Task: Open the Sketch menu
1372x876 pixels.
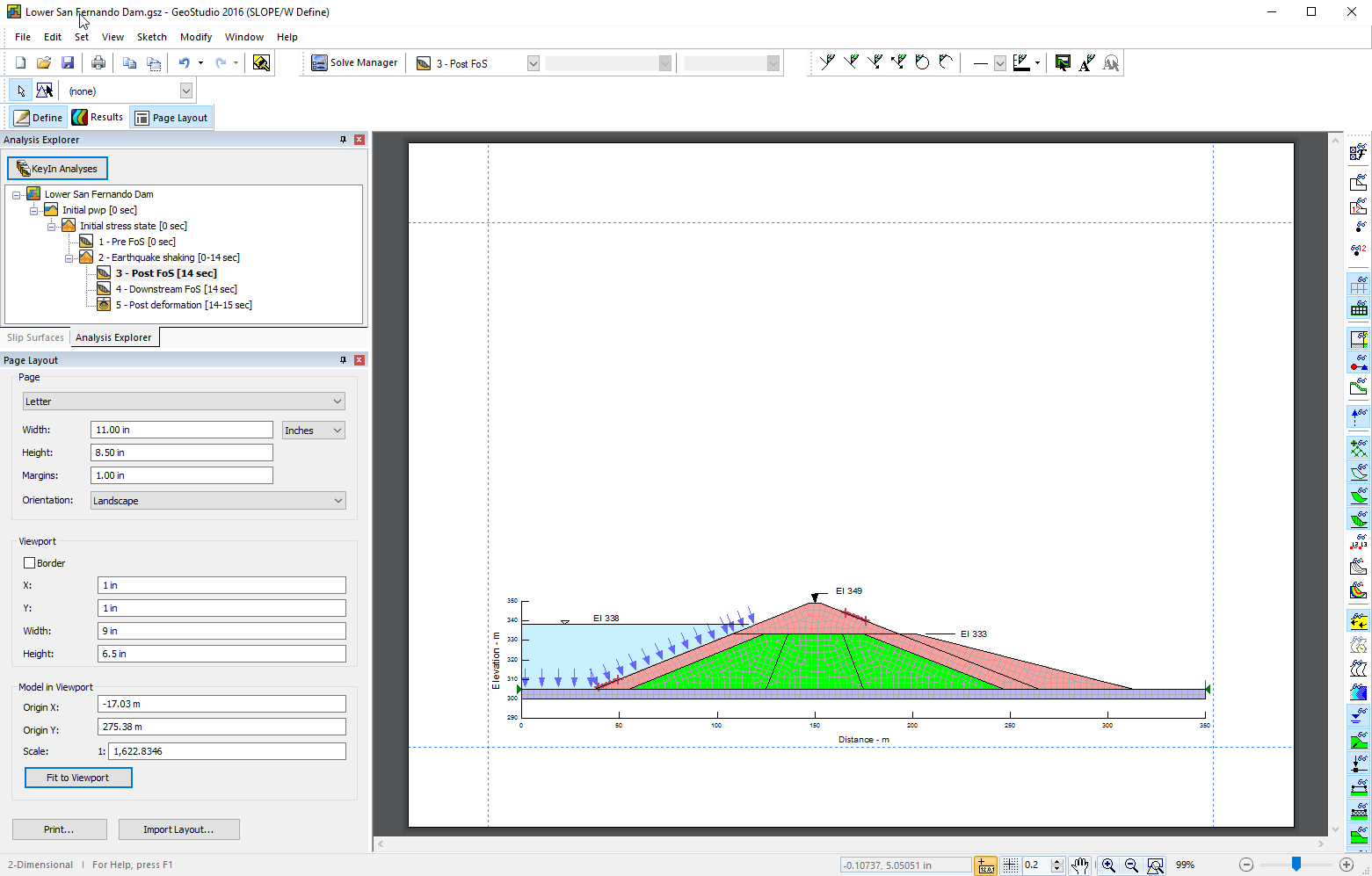Action: 151,37
